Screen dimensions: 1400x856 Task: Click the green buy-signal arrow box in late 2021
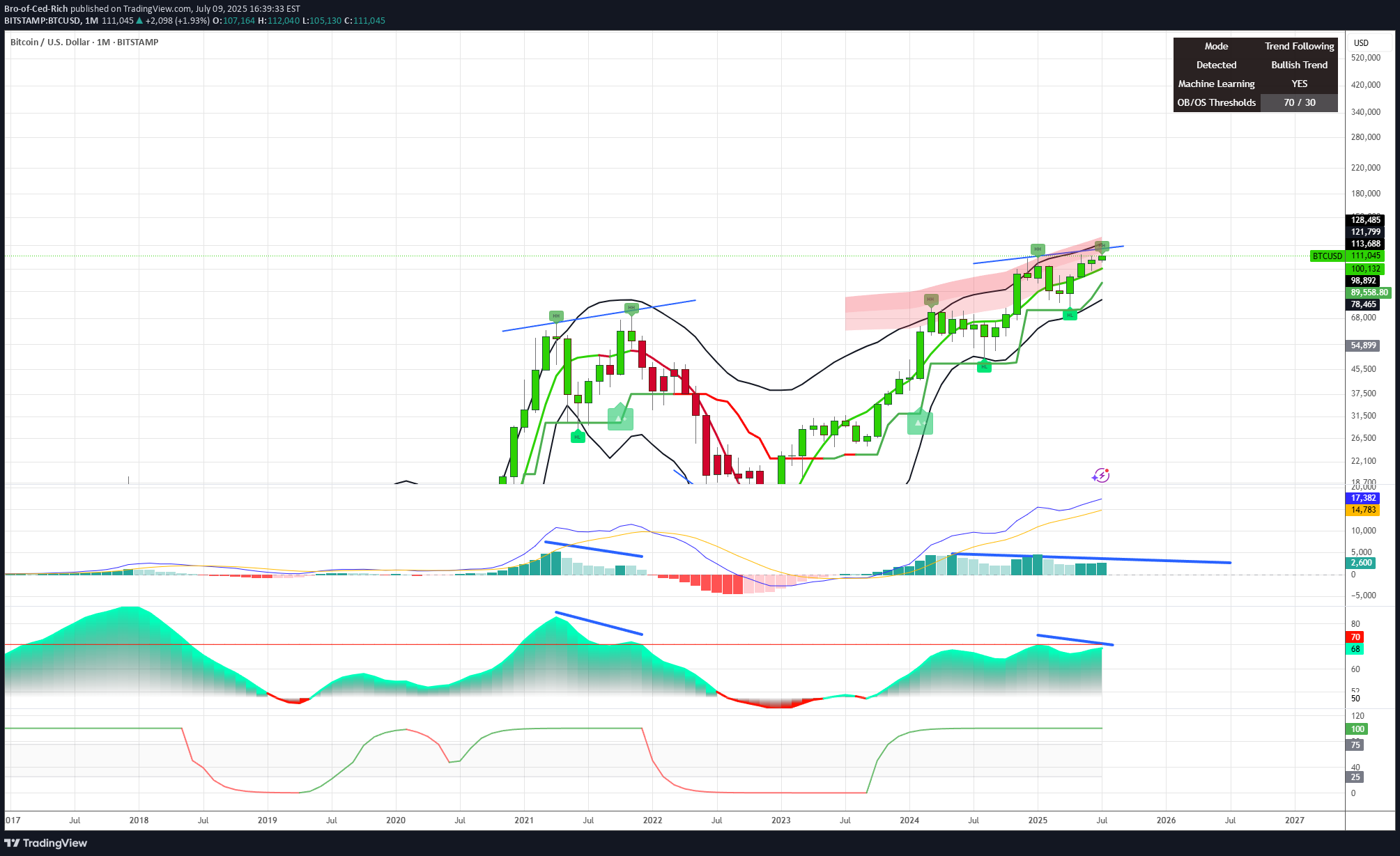tap(620, 418)
